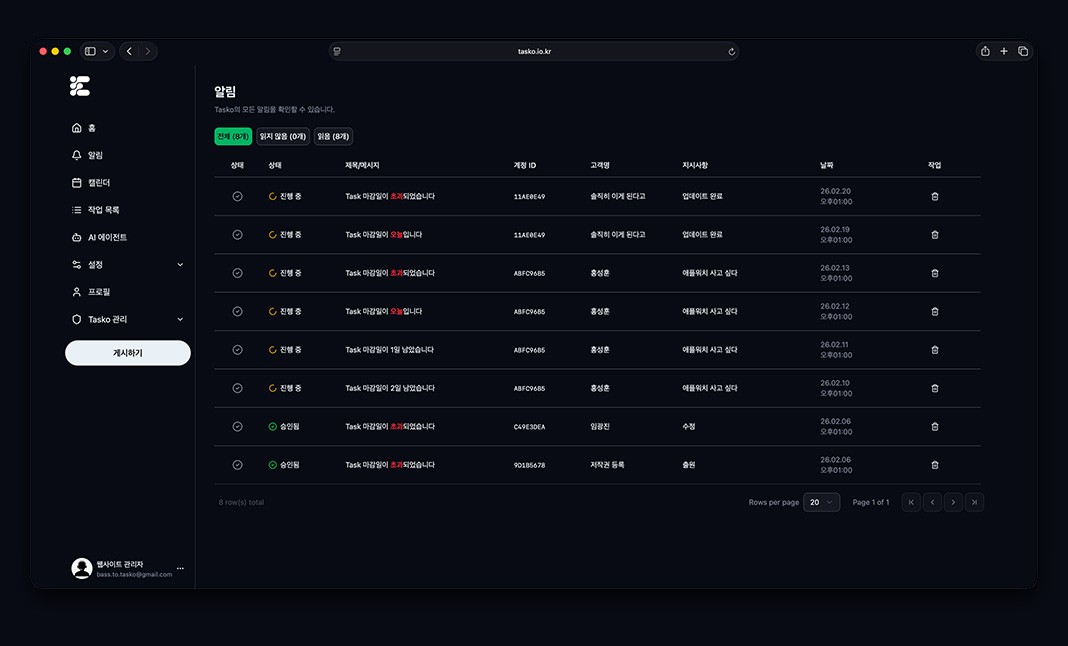Reload the tasko.io.kr page

[732, 51]
